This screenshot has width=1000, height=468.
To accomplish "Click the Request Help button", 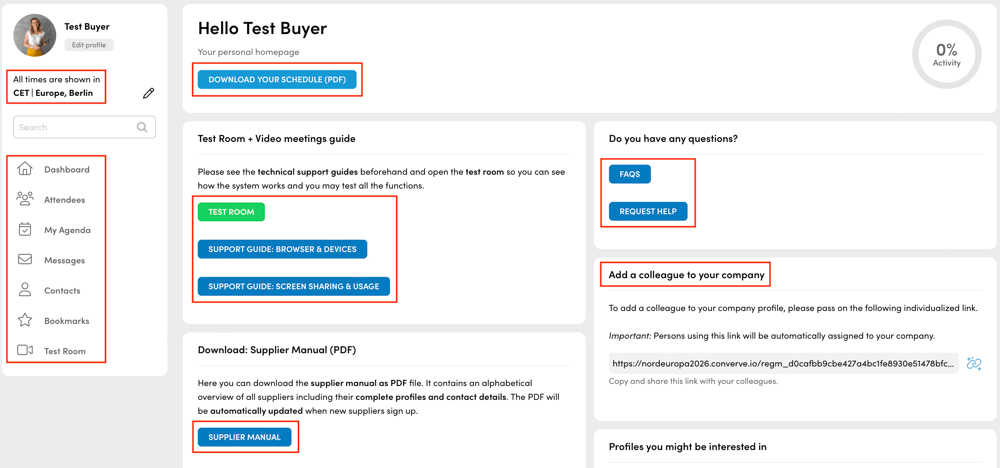I will [647, 211].
